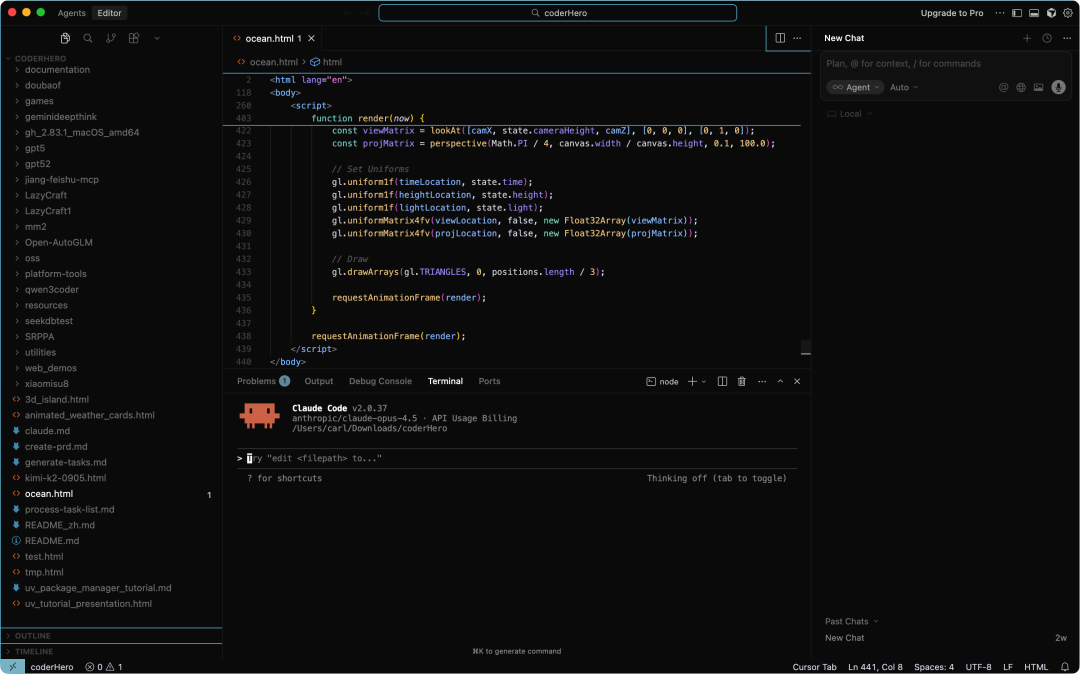Start voice input with microphone icon
The image size is (1080, 674).
(x=1058, y=87)
